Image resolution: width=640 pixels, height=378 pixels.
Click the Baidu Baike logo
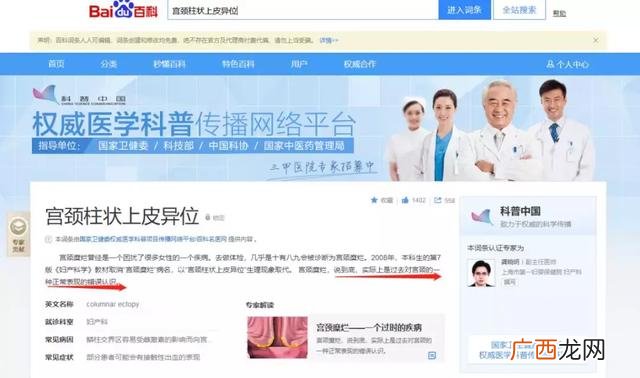123,10
